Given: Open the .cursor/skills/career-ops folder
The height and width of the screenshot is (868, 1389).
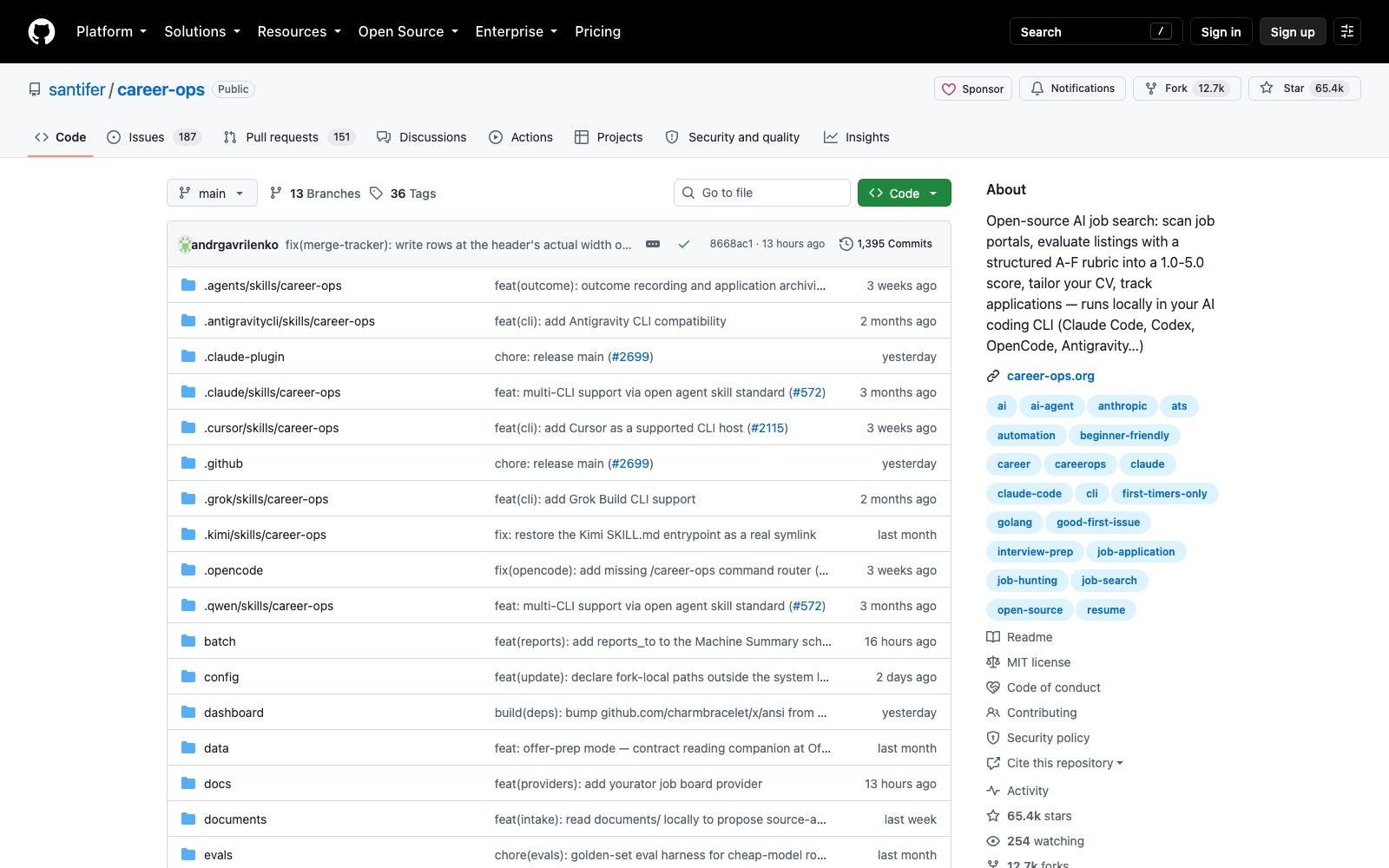Looking at the screenshot, I should pos(271,428).
